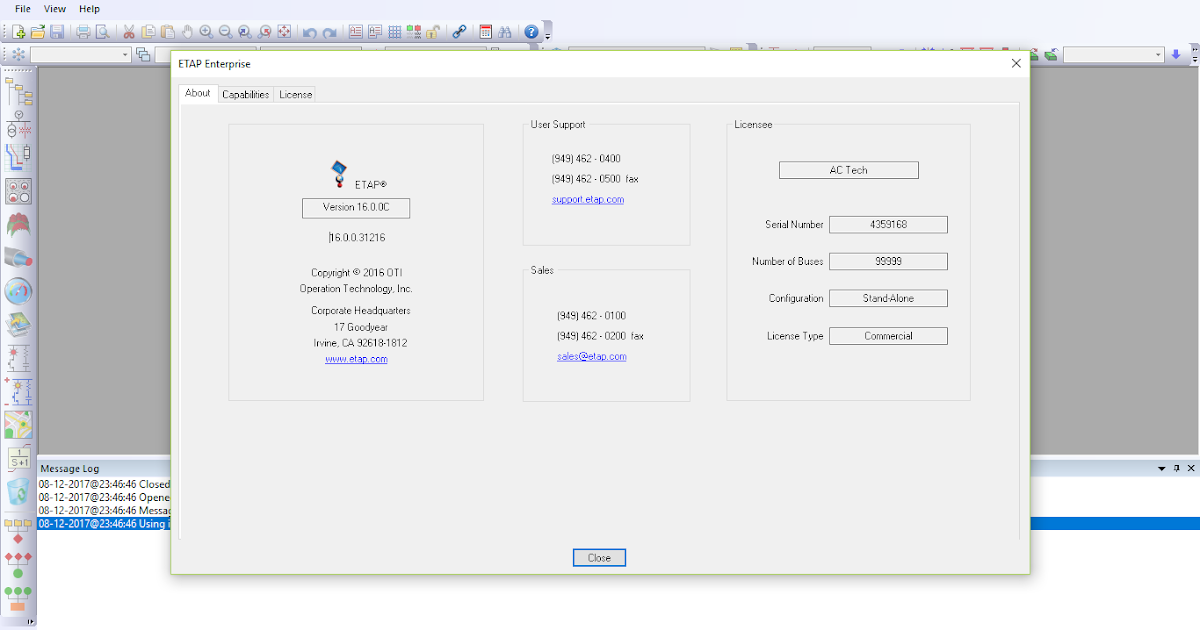Click the calendar icon in the toolbar
This screenshot has width=1200, height=630.
click(x=485, y=32)
